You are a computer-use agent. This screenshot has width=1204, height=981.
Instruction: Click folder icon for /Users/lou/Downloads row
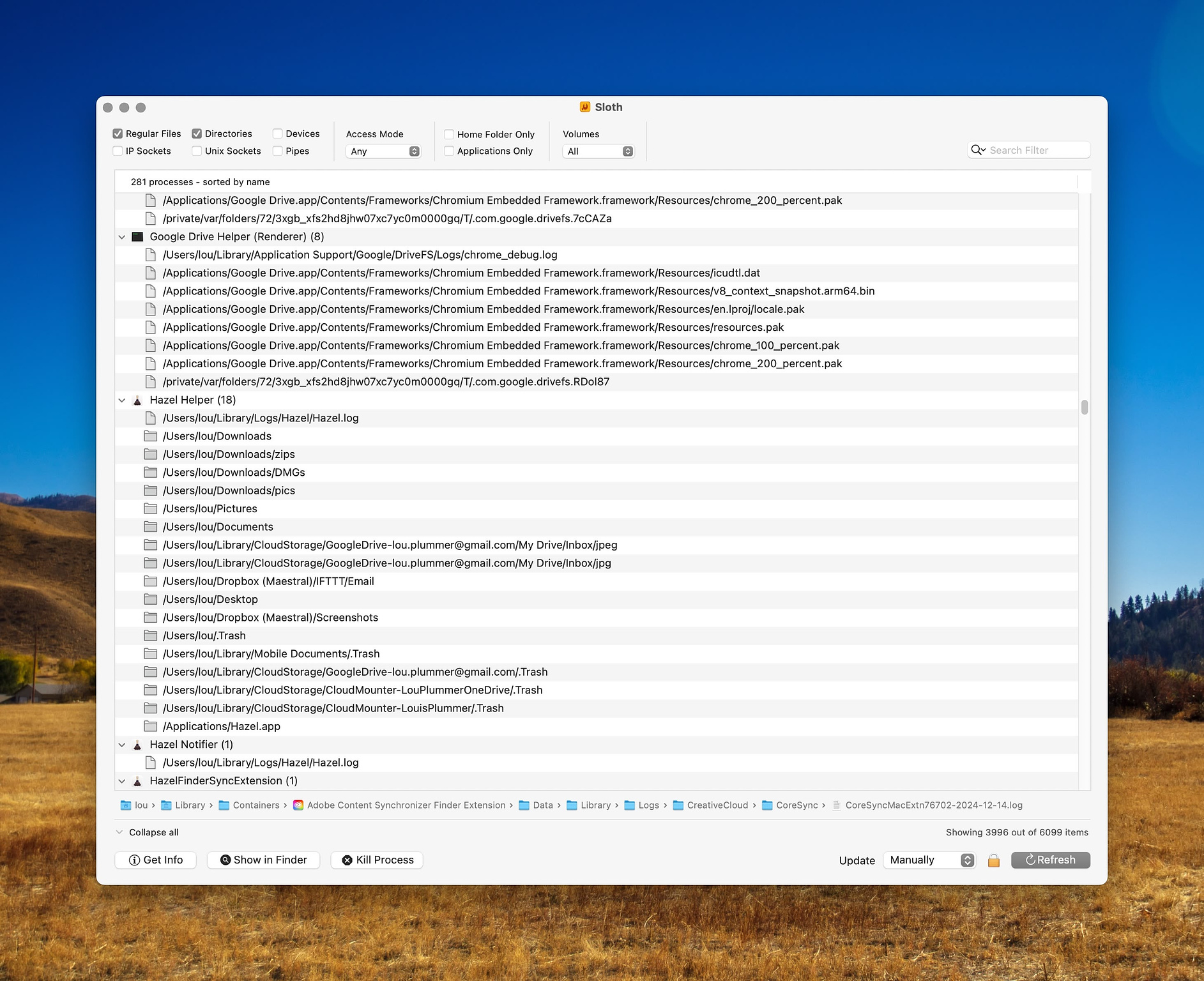[151, 436]
